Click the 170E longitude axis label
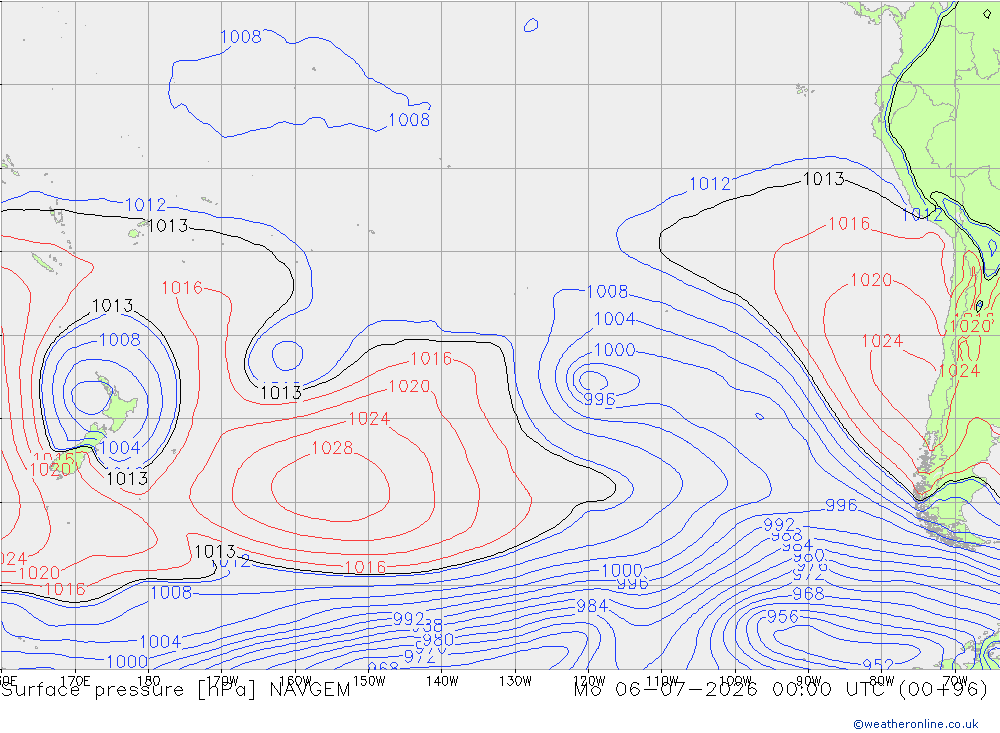This screenshot has height=733, width=1000. (x=75, y=681)
